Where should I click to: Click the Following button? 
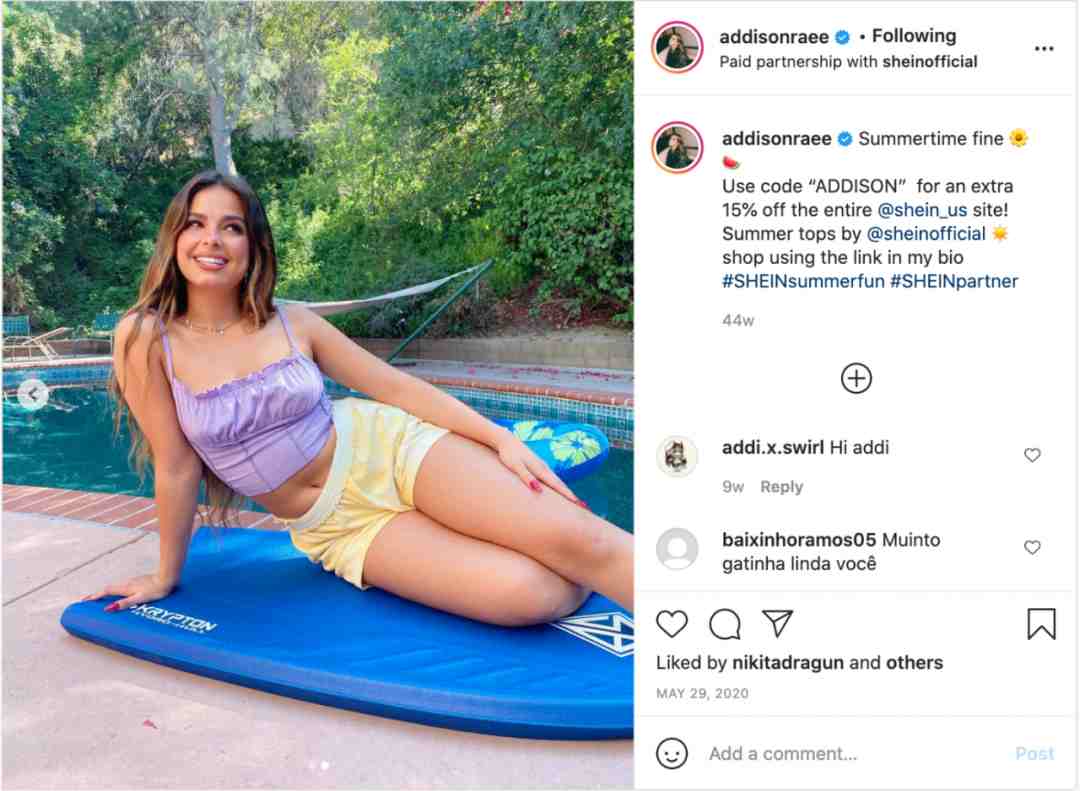tap(914, 36)
